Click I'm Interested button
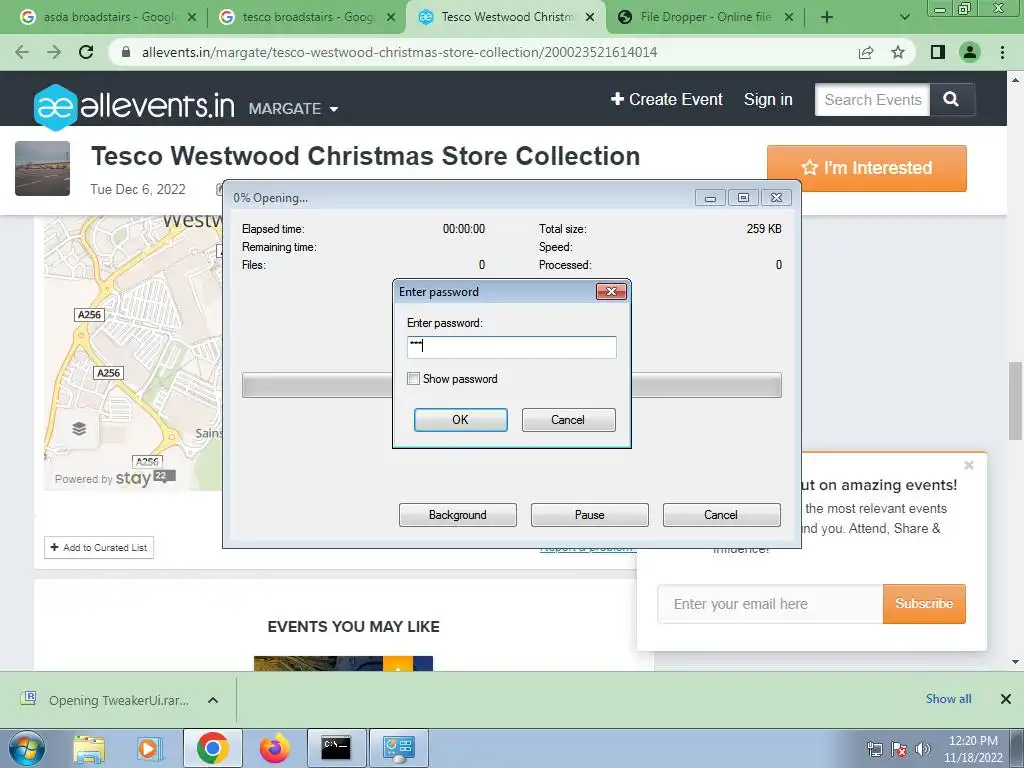The height and width of the screenshot is (768, 1024). point(867,168)
